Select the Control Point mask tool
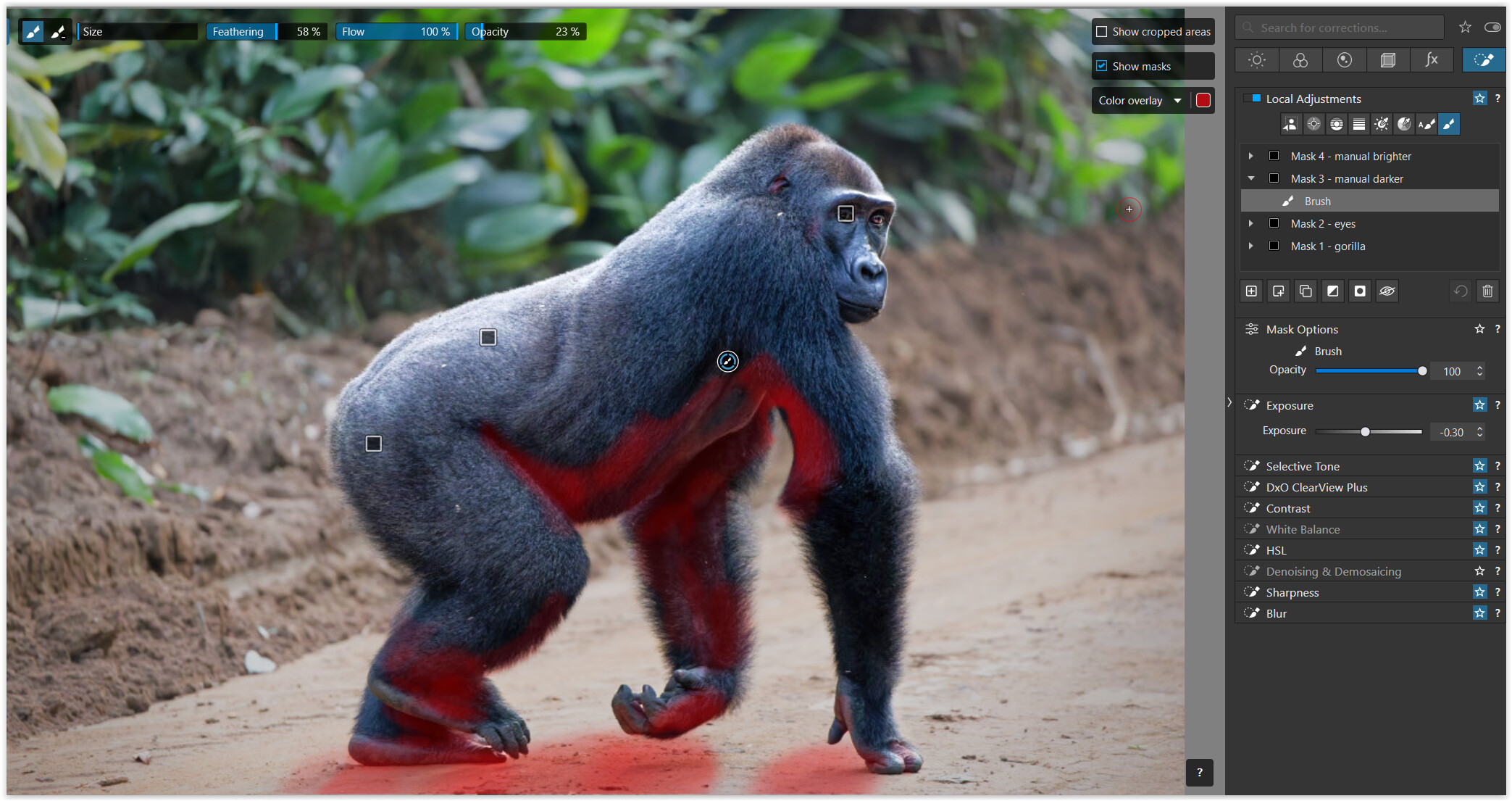Screen dimensions: 1512x801 click(1313, 125)
